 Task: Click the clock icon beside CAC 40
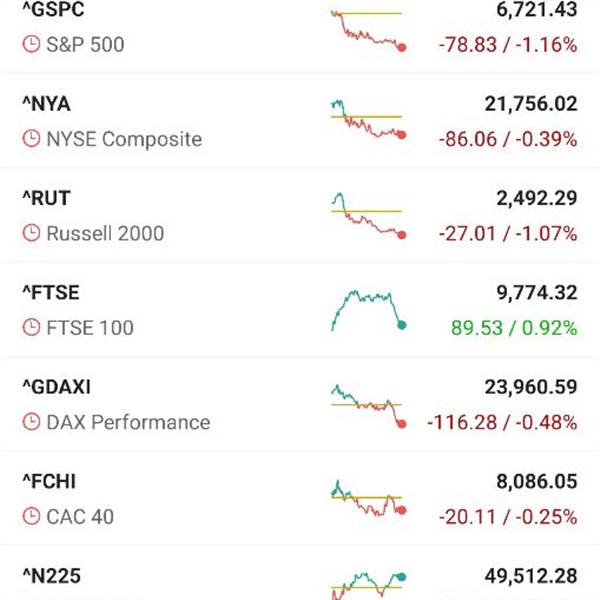coord(32,516)
